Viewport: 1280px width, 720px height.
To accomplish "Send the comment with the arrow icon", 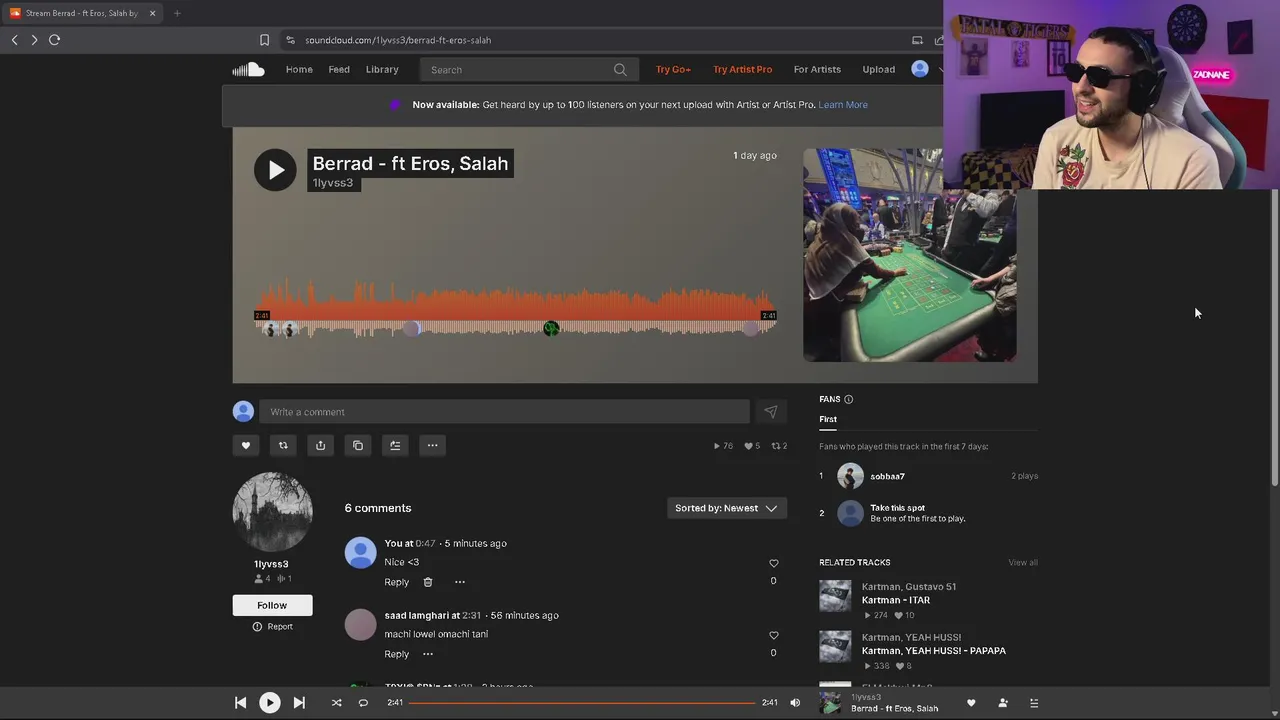I will 771,411.
